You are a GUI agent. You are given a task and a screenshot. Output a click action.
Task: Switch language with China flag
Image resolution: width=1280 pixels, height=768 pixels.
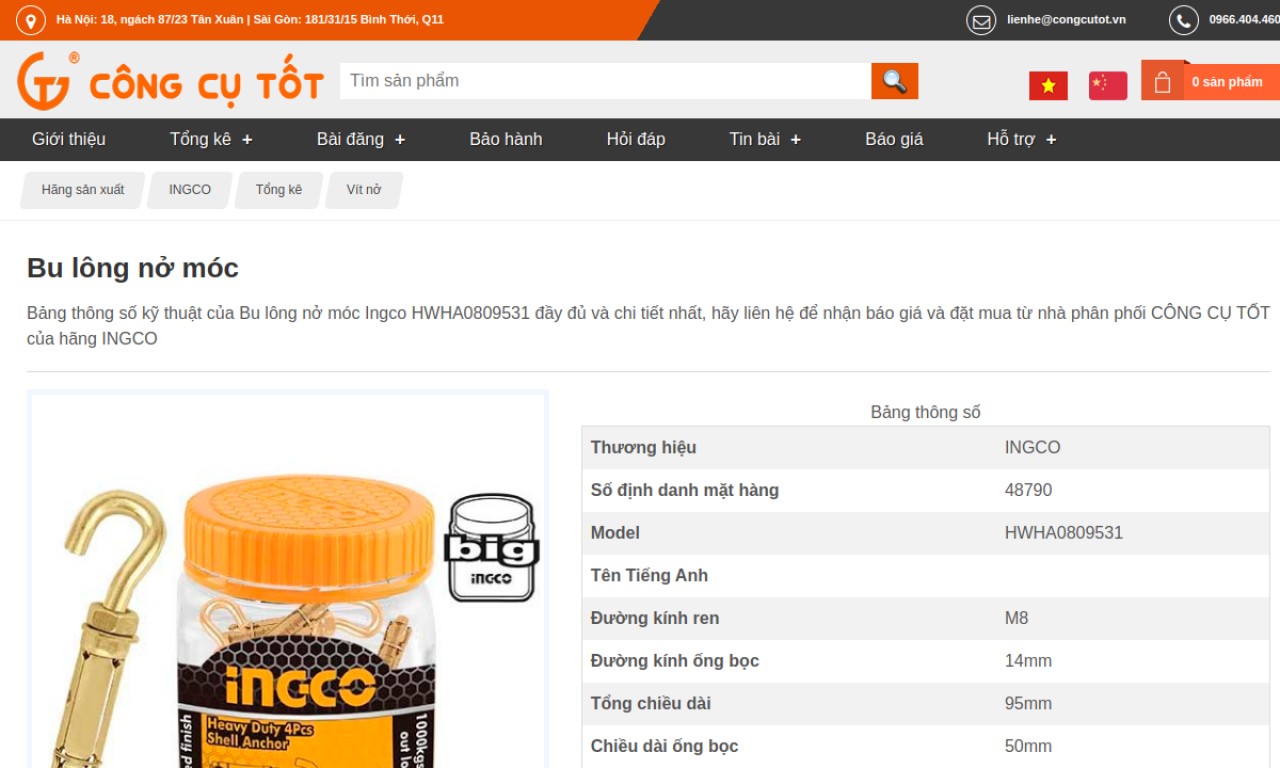pos(1108,86)
